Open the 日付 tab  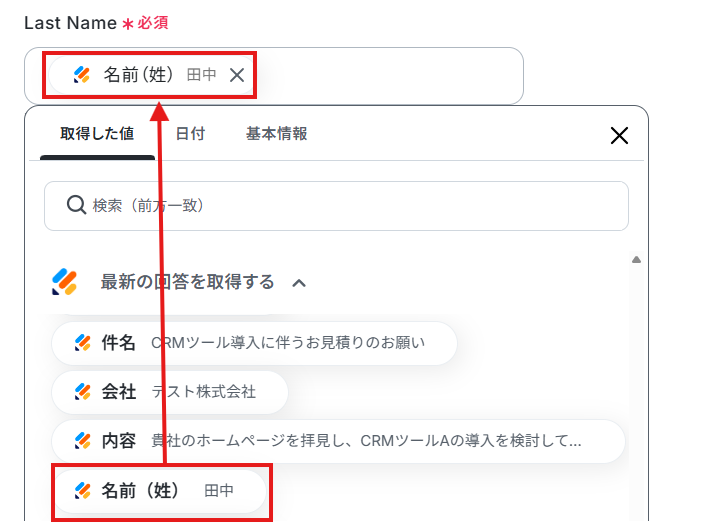click(x=190, y=133)
